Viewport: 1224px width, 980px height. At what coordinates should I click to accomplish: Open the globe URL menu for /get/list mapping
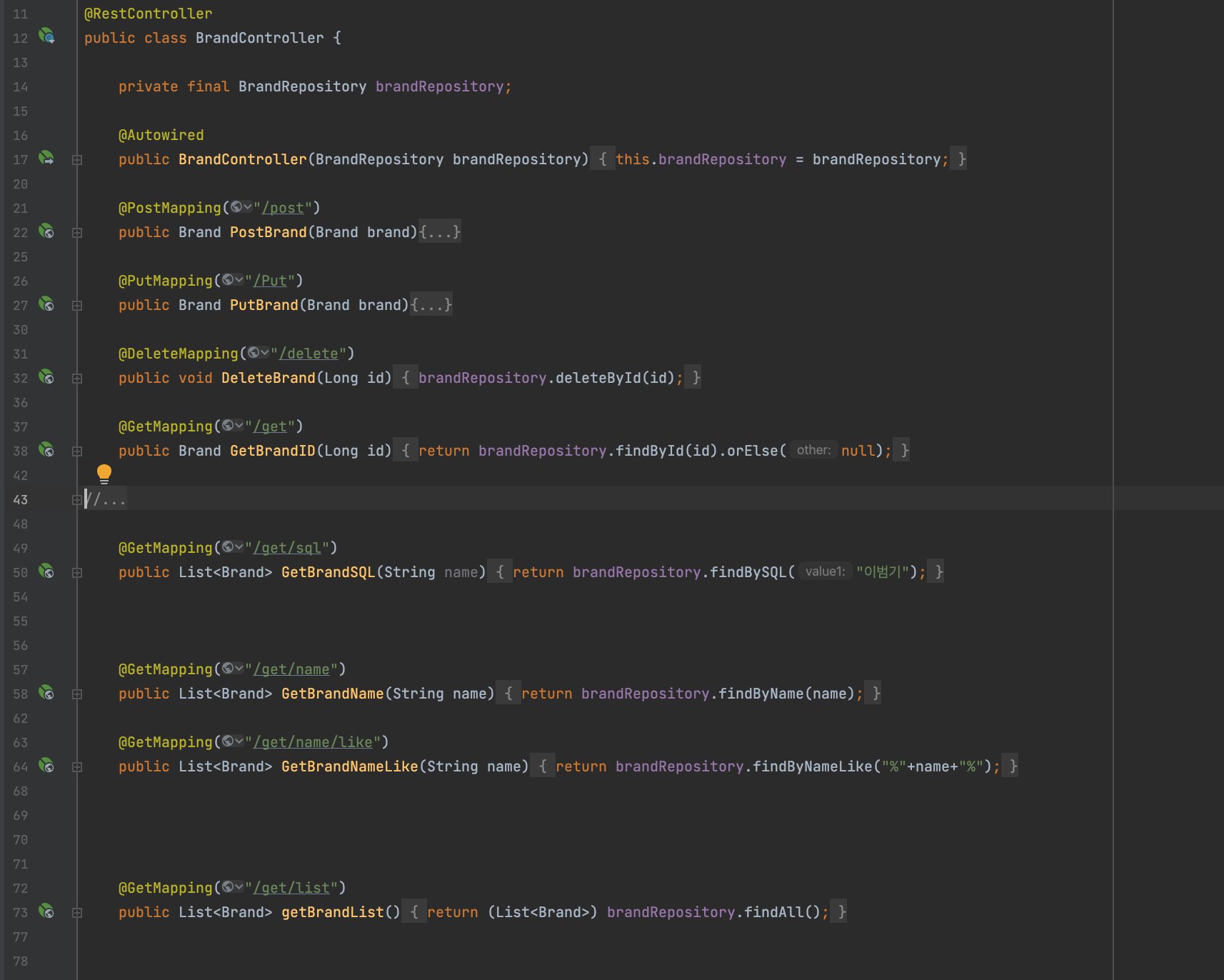tap(232, 887)
